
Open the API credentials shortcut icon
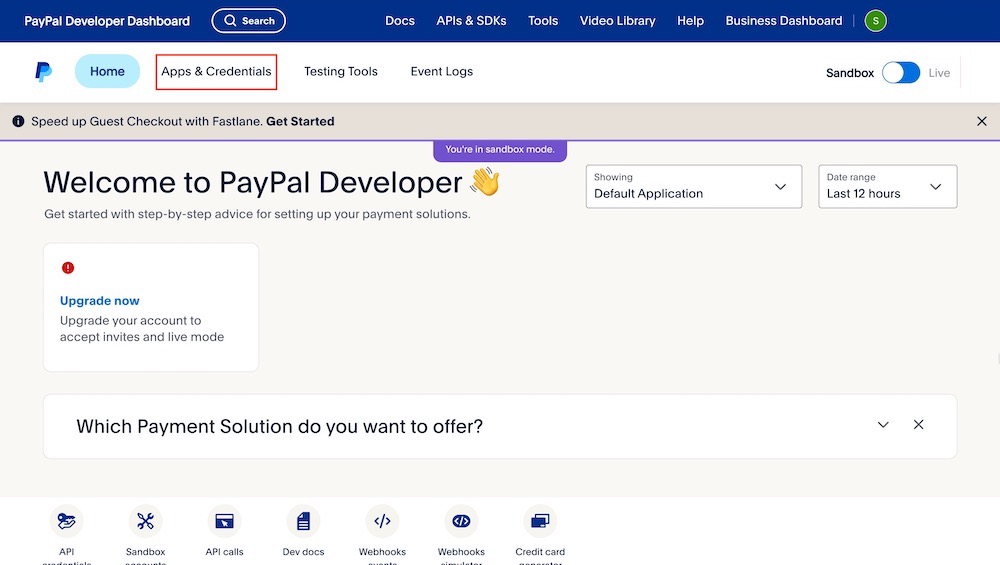click(66, 521)
